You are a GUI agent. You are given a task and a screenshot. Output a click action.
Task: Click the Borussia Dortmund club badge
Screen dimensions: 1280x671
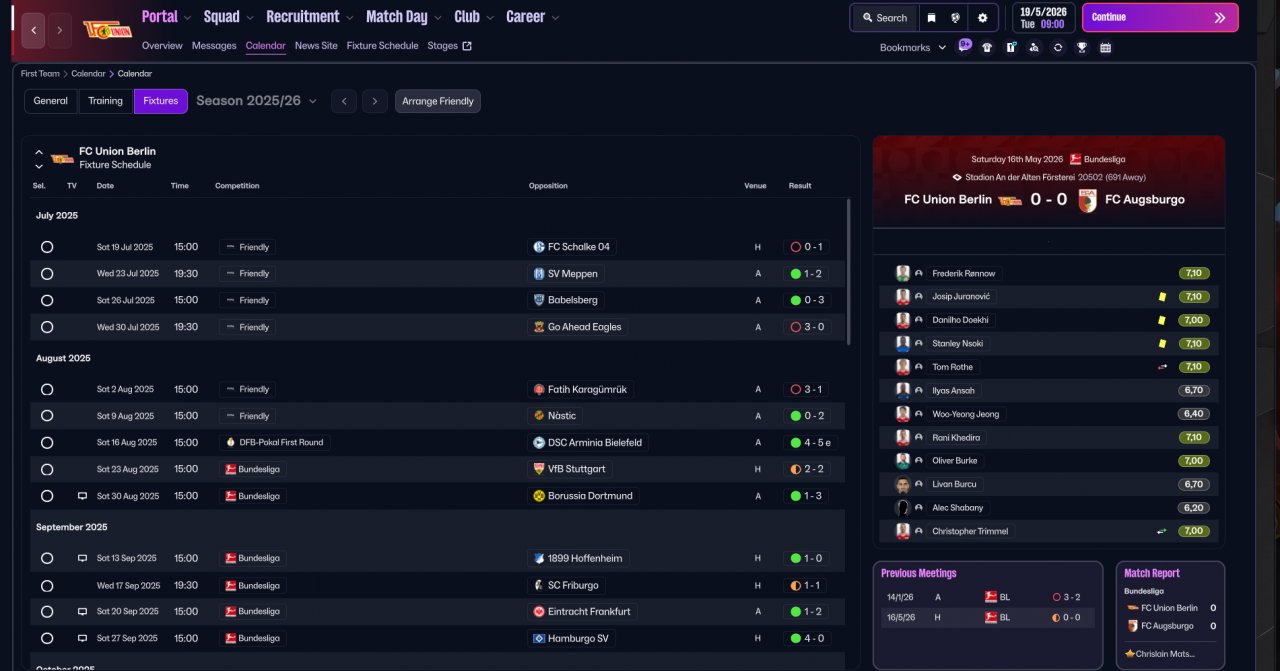539,496
